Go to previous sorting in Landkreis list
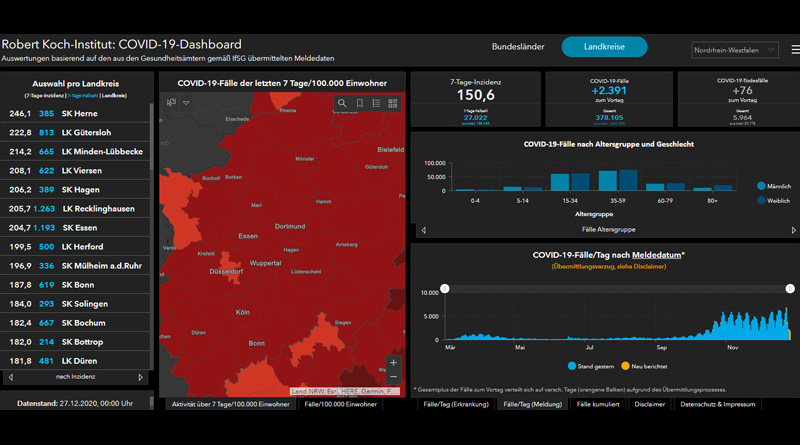 pos(11,377)
